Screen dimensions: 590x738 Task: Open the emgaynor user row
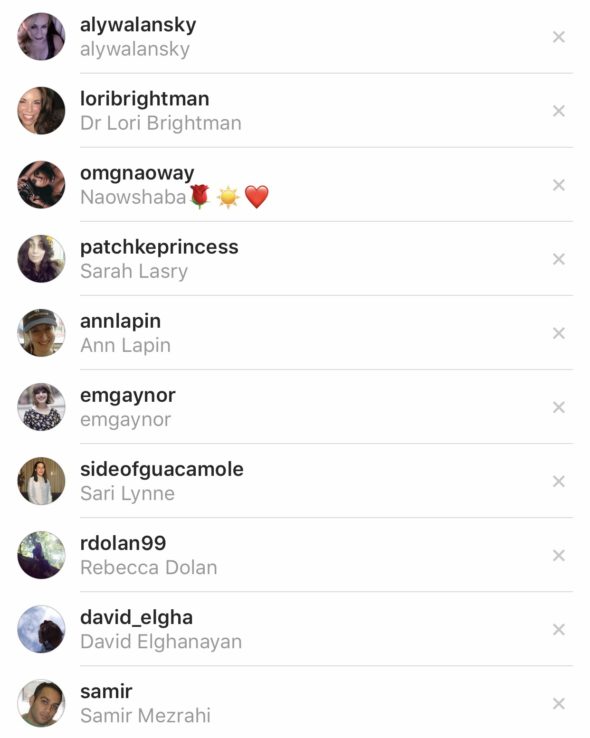coord(295,407)
